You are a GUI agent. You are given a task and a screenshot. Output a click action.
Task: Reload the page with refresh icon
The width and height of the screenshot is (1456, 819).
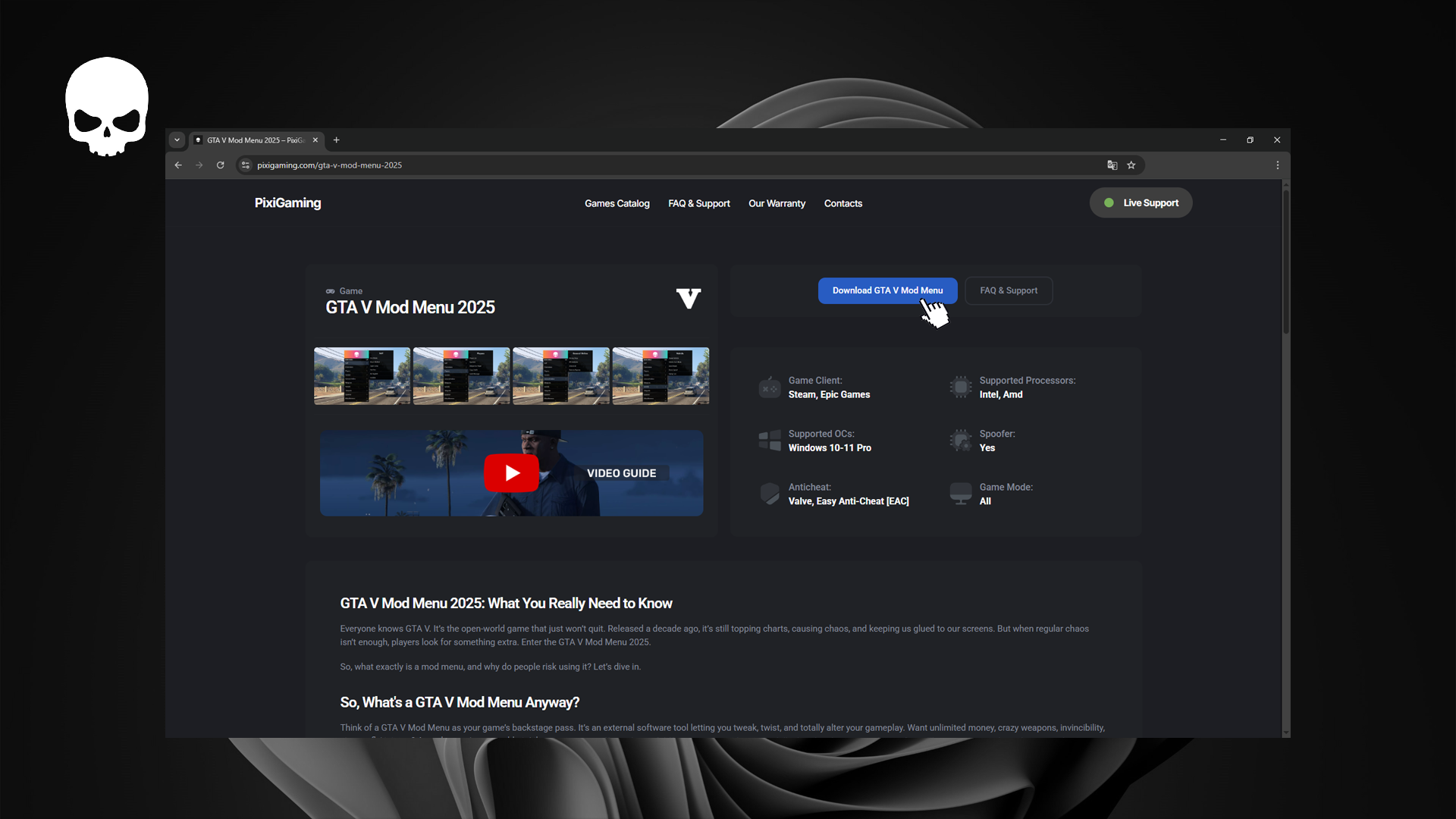pos(221,165)
